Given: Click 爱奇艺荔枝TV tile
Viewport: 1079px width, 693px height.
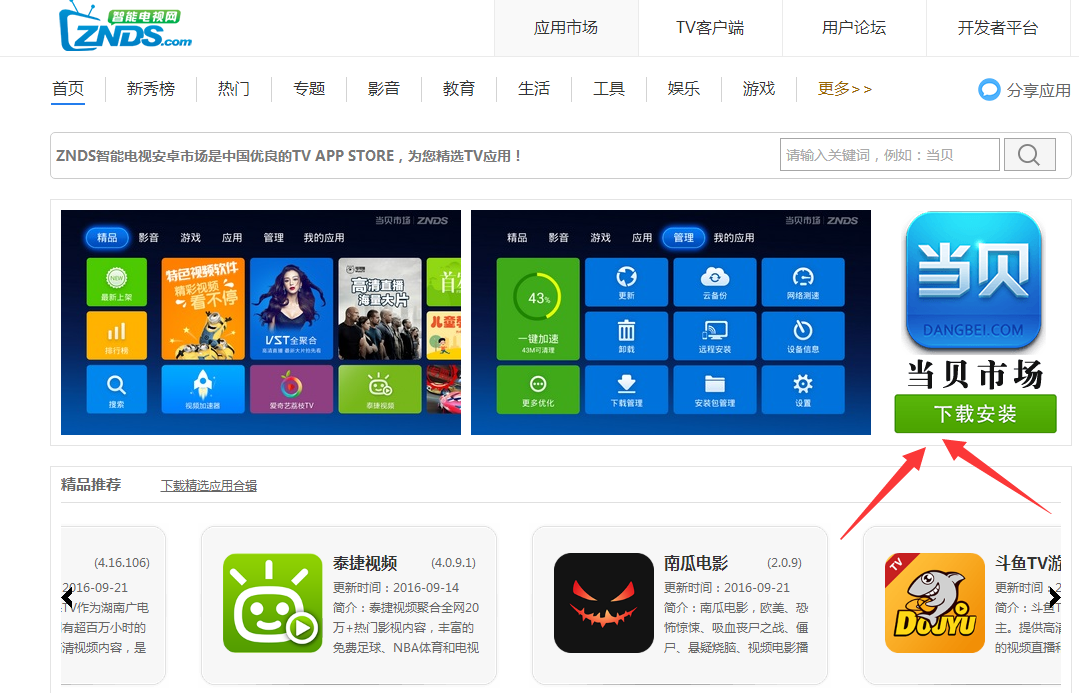Looking at the screenshot, I should click(292, 389).
